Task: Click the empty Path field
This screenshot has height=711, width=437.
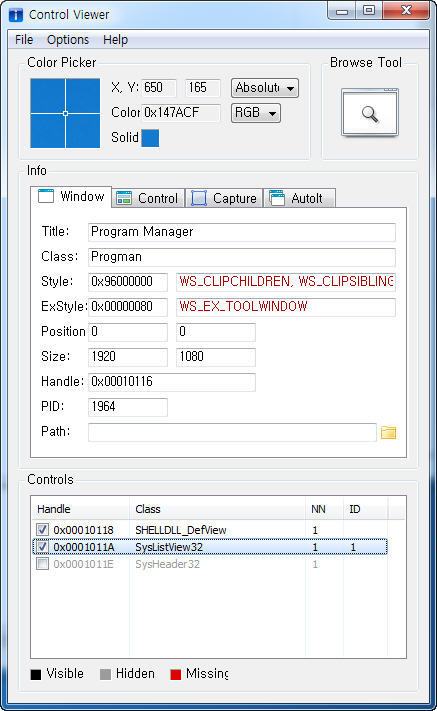Action: click(x=232, y=432)
